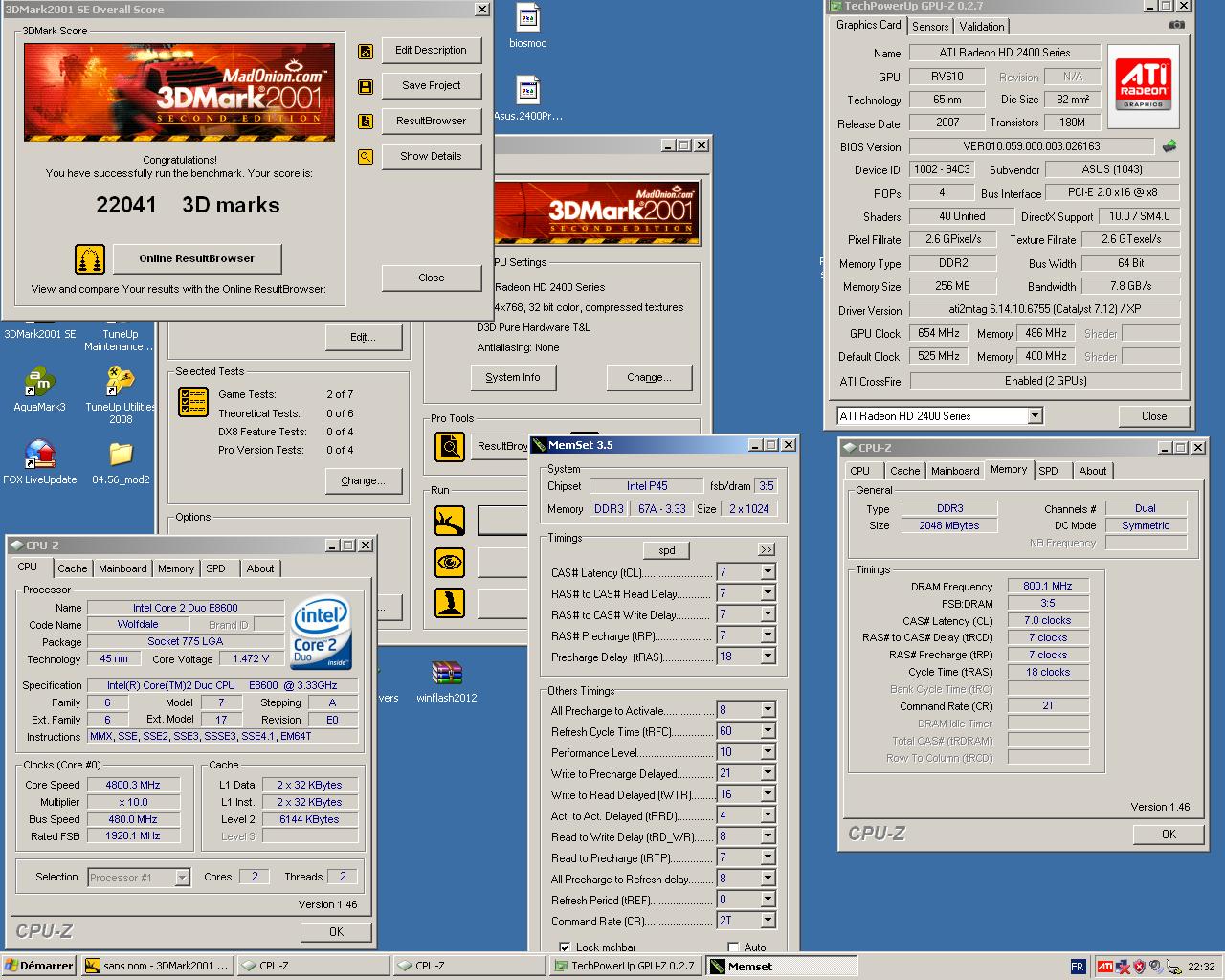Click the Core Speed 4800.3 MHz field
The image size is (1225, 980).
point(133,785)
